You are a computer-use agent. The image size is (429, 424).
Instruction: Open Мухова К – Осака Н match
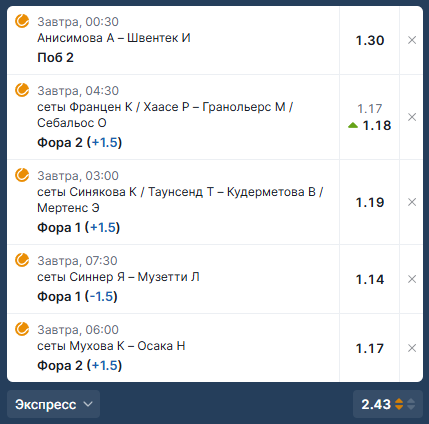click(111, 346)
